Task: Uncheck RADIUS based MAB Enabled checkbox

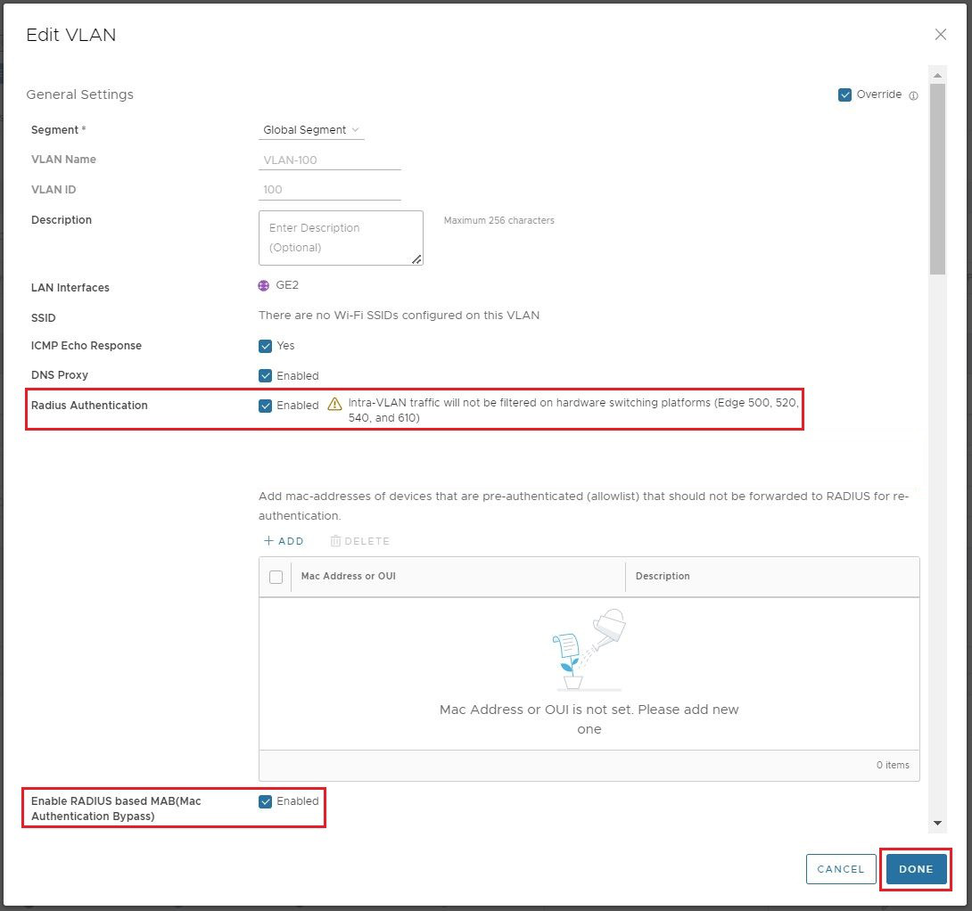Action: 265,801
